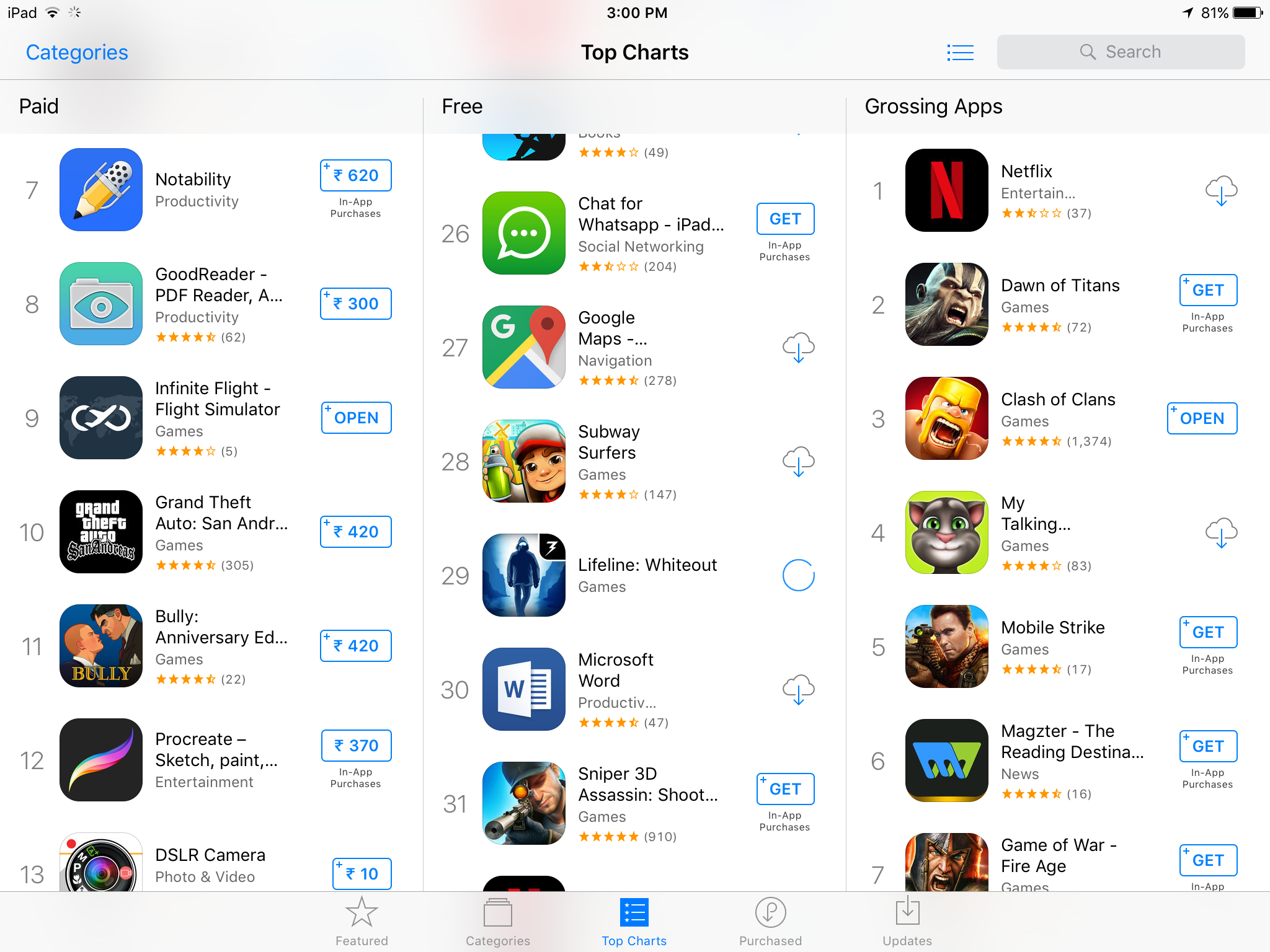Download Google Maps via its cloud icon
Screen dimensions: 1270x952
coord(798,347)
